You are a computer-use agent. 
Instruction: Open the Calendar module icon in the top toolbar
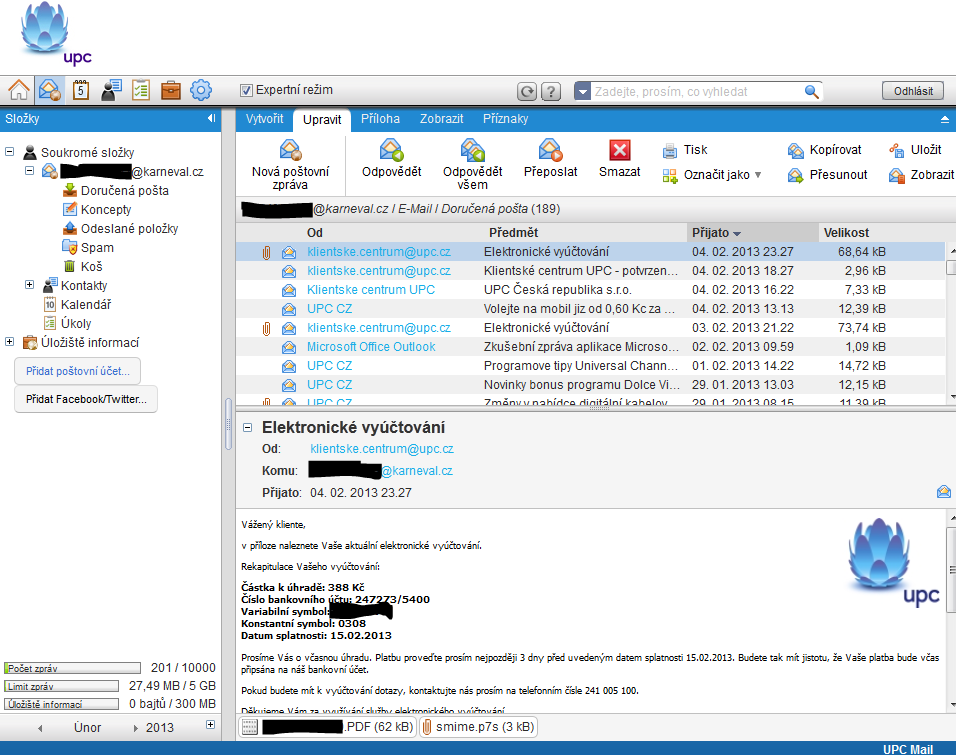(x=80, y=90)
